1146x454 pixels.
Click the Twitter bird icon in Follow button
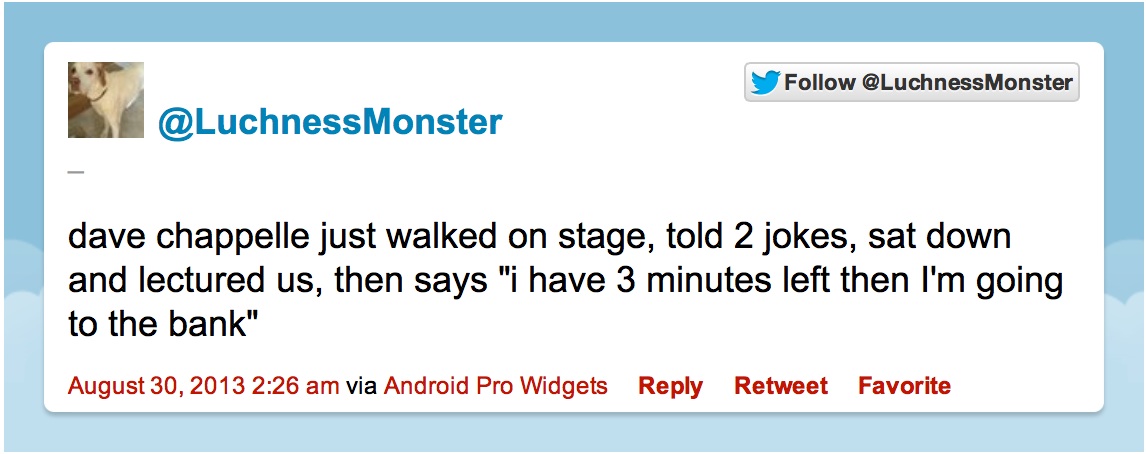765,83
